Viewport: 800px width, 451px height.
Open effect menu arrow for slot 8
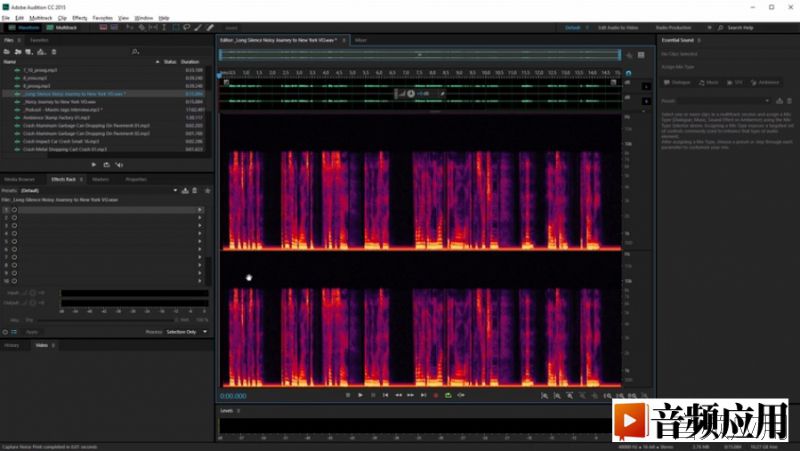199,265
